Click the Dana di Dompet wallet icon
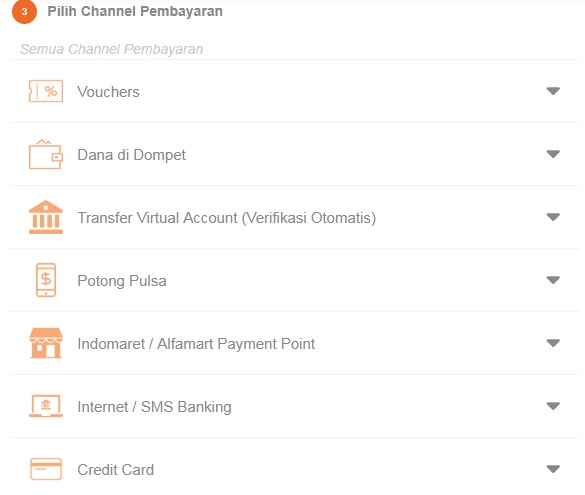 click(x=46, y=154)
